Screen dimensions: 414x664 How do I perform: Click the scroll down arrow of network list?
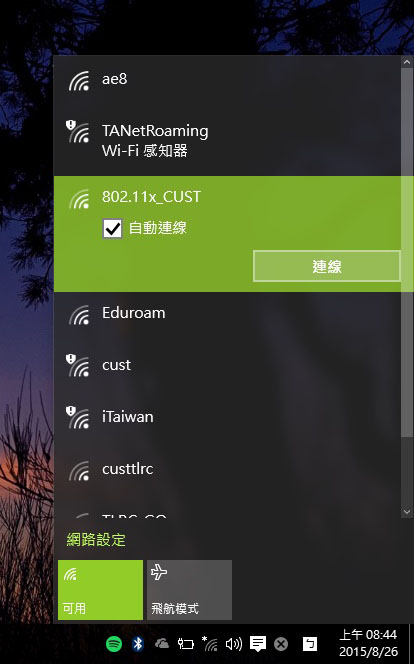(x=407, y=512)
